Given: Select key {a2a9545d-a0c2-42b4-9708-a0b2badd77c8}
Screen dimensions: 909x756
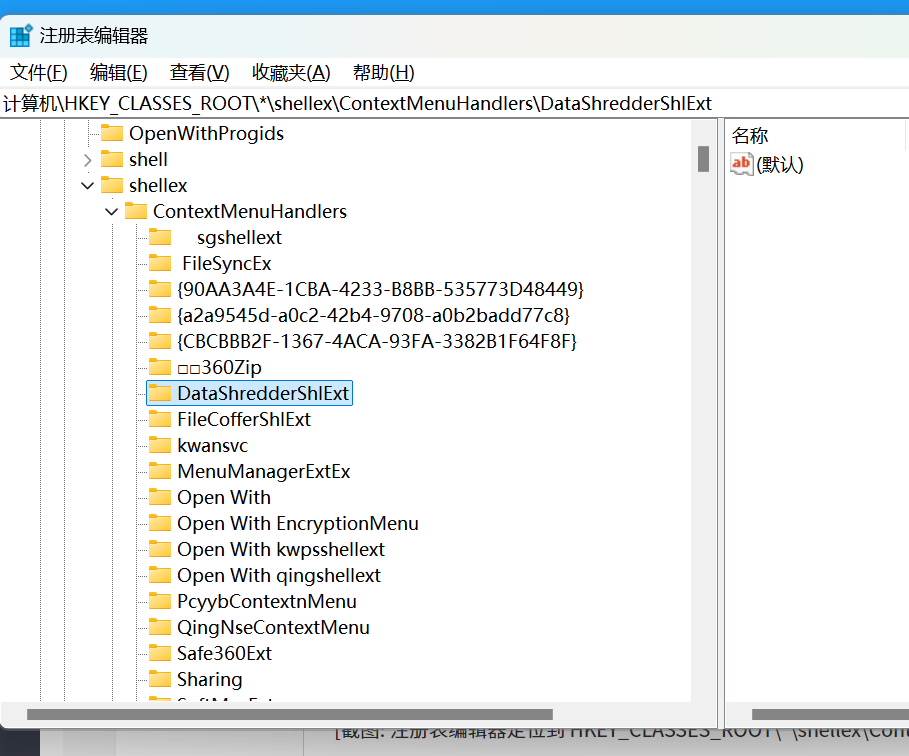Looking at the screenshot, I should coord(373,315).
